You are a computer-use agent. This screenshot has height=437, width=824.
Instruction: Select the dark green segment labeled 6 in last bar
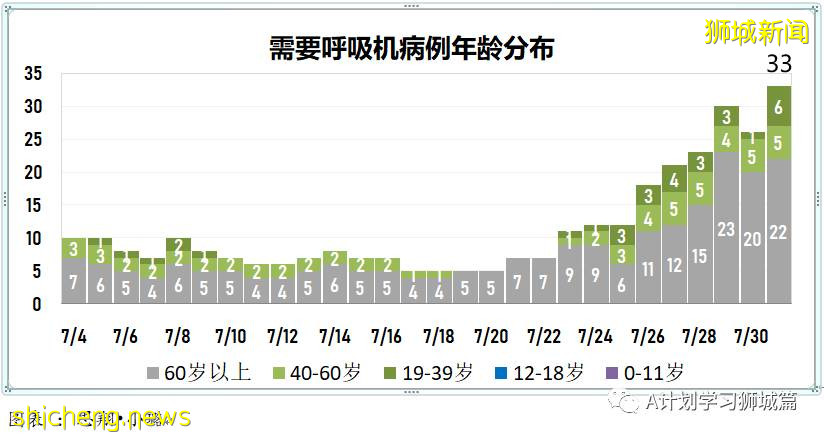coord(778,106)
